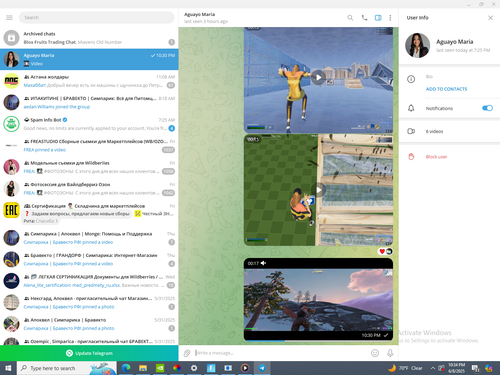Open the Модельные съемки для Wildberries chat
The height and width of the screenshot is (375, 500).
pyautogui.click(x=89, y=167)
